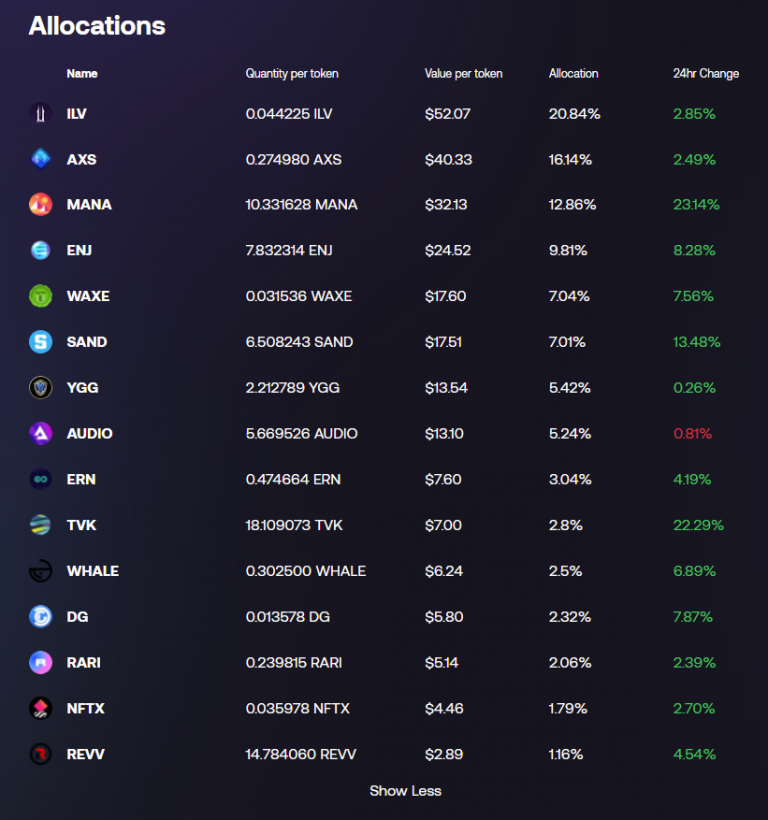Click the WHALE token icon
768x820 pixels.
tap(40, 571)
